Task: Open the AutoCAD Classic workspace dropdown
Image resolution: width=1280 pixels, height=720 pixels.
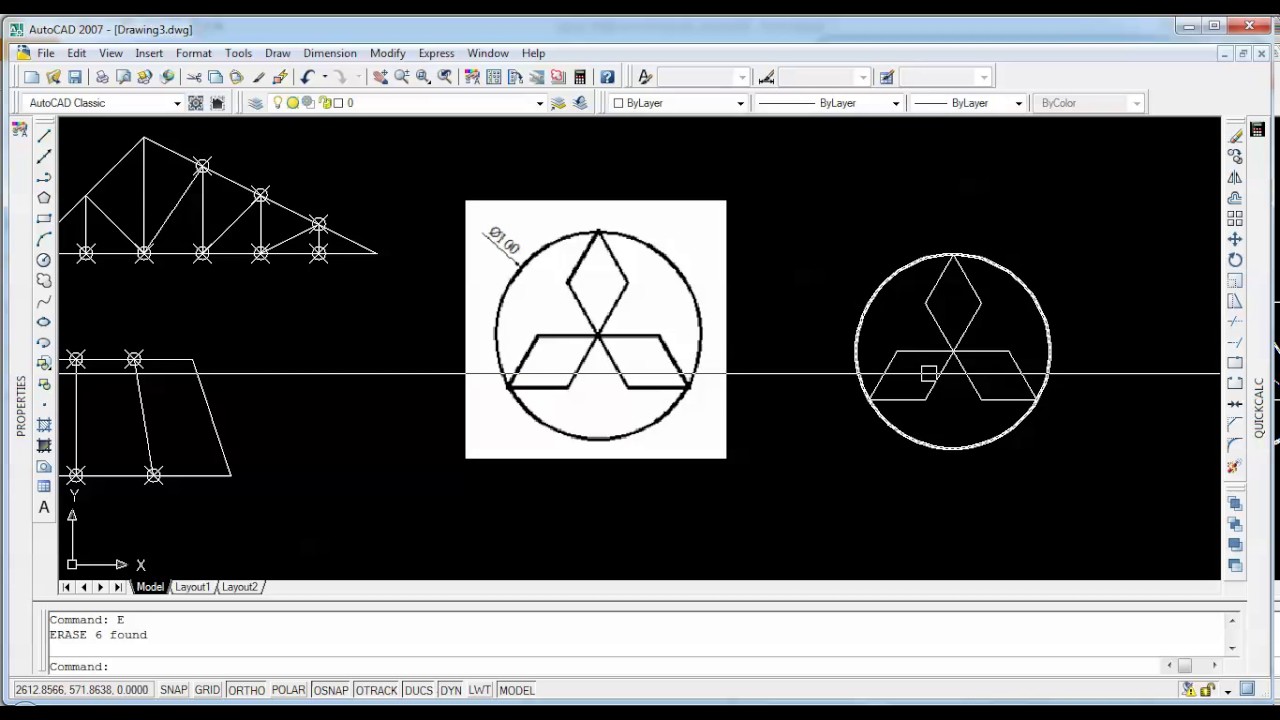Action: click(177, 103)
